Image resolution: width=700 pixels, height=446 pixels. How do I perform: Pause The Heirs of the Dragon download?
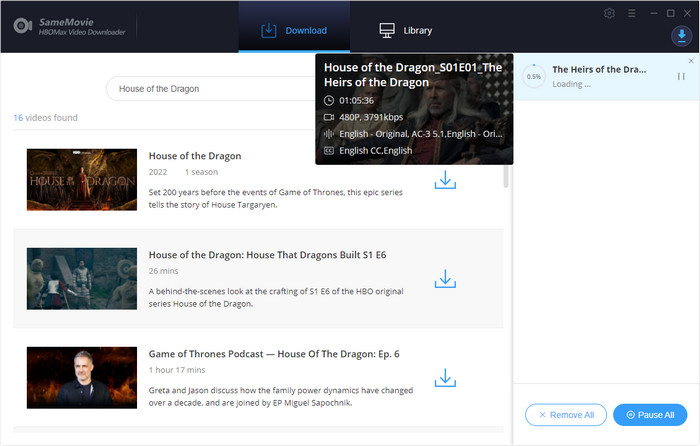[x=681, y=76]
